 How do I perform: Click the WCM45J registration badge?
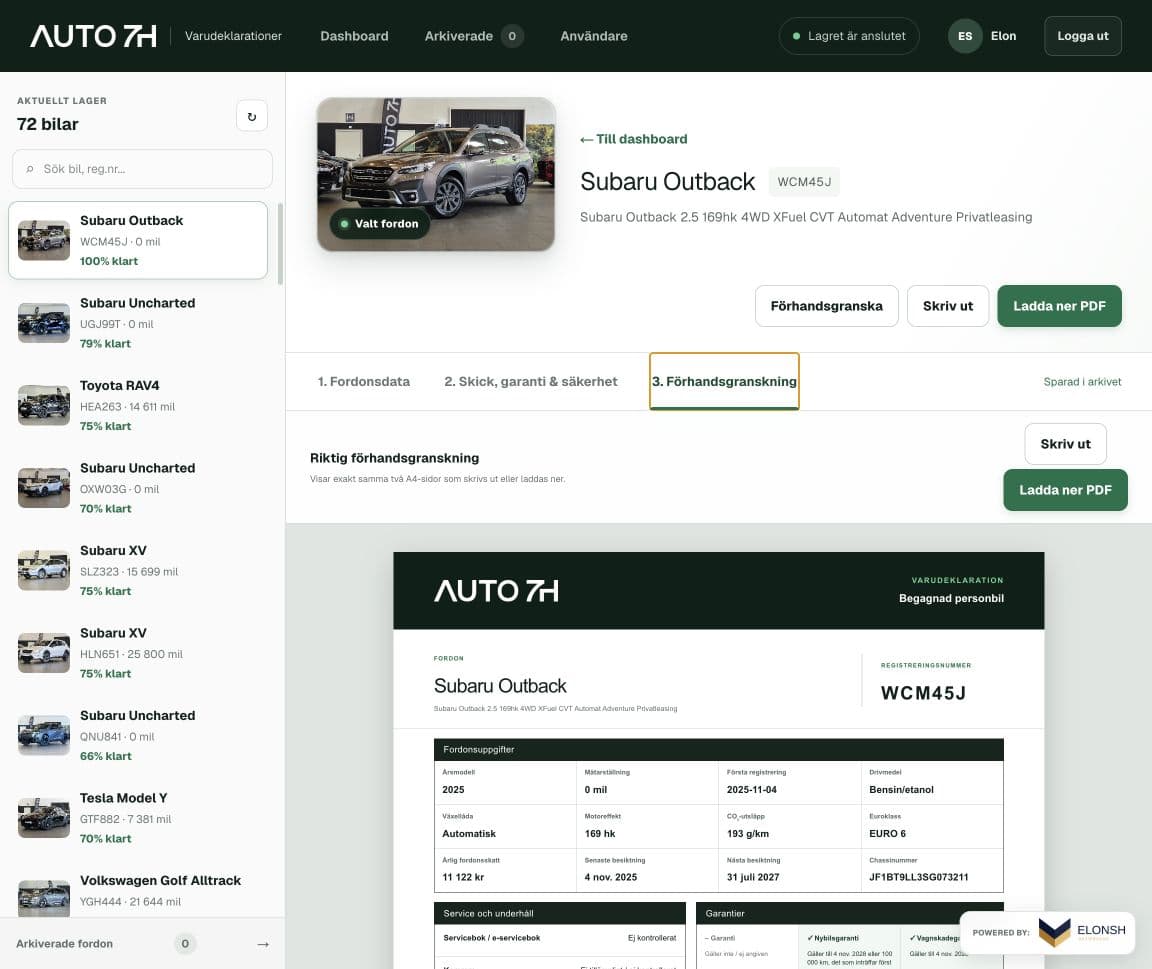[804, 181]
